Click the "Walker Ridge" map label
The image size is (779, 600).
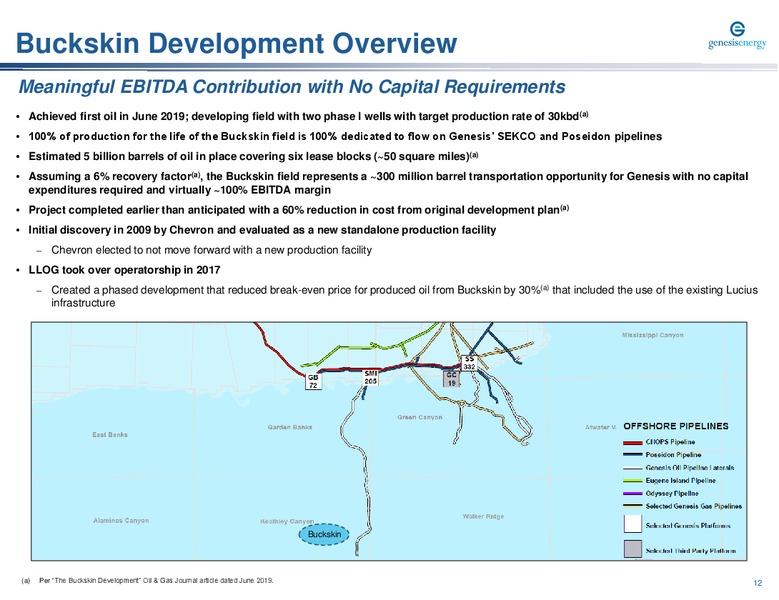pyautogui.click(x=483, y=517)
